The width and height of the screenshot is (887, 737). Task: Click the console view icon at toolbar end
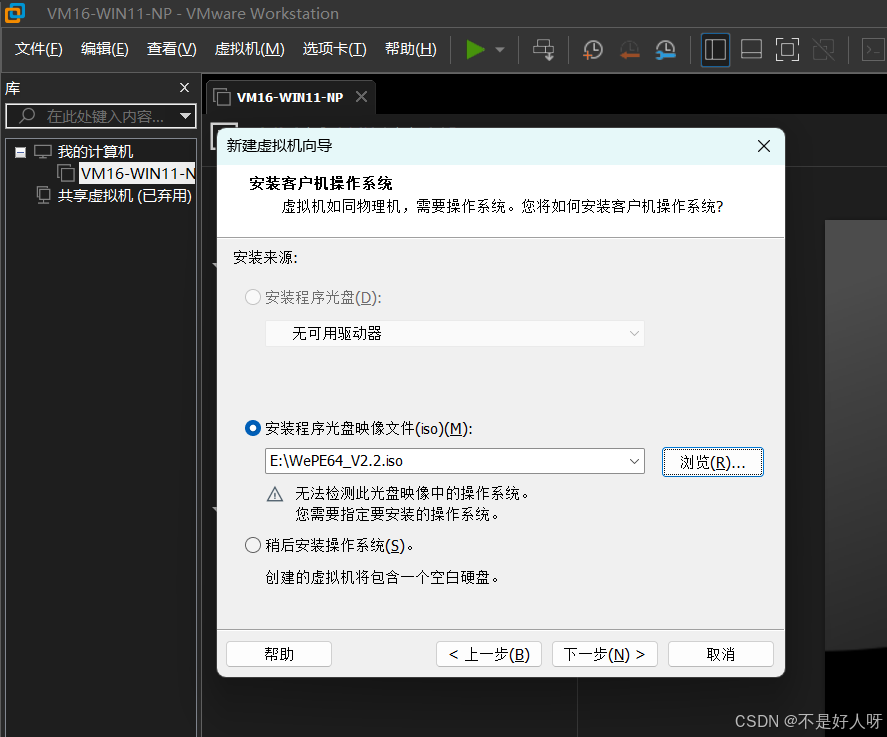click(x=873, y=50)
